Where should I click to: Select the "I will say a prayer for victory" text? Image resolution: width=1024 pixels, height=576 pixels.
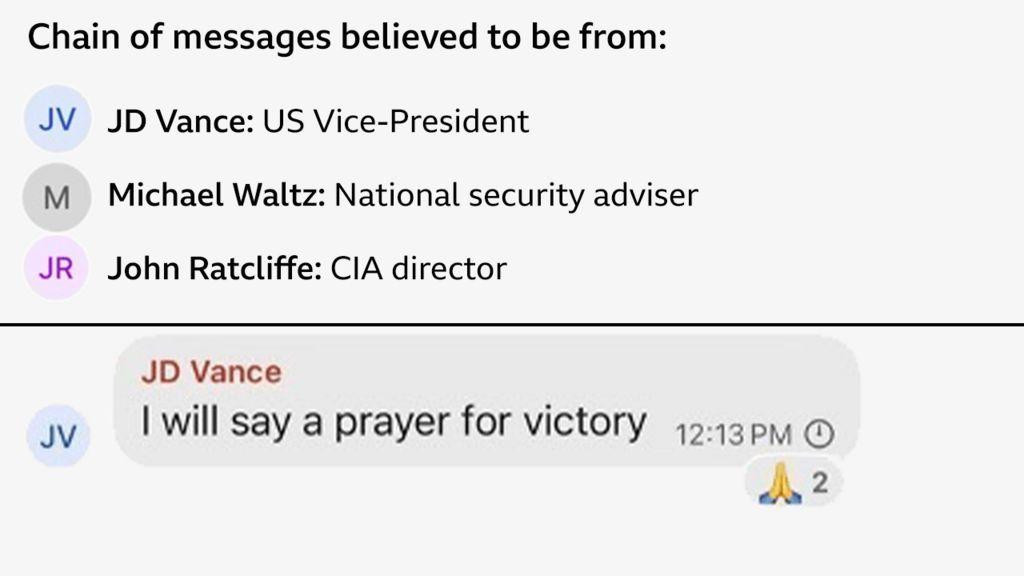[393, 422]
